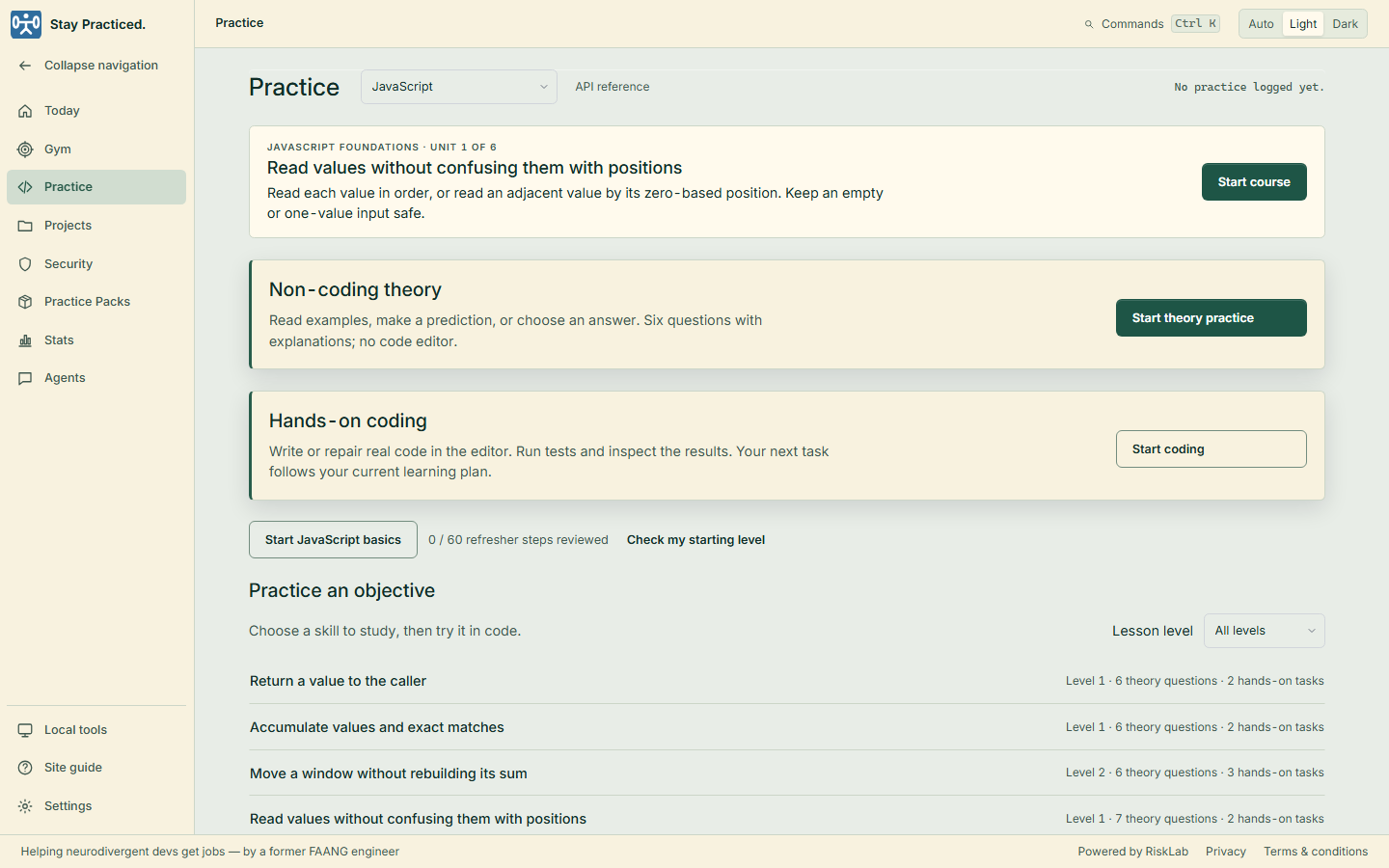Click the Ctrl K shortcut badge
Viewport: 1389px width, 868px height.
click(1196, 24)
